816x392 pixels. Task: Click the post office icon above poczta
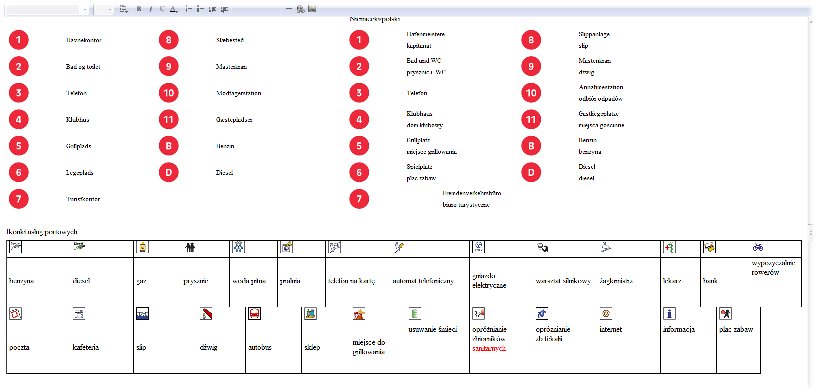point(16,313)
